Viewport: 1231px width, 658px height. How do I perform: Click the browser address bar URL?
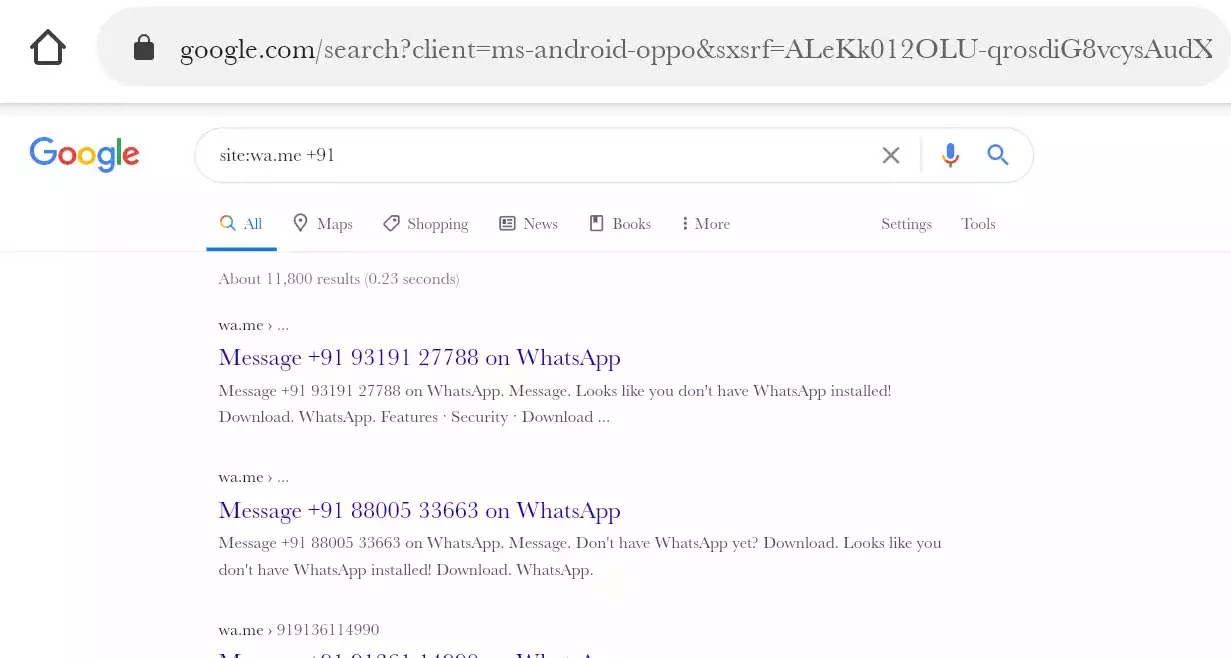[696, 50]
